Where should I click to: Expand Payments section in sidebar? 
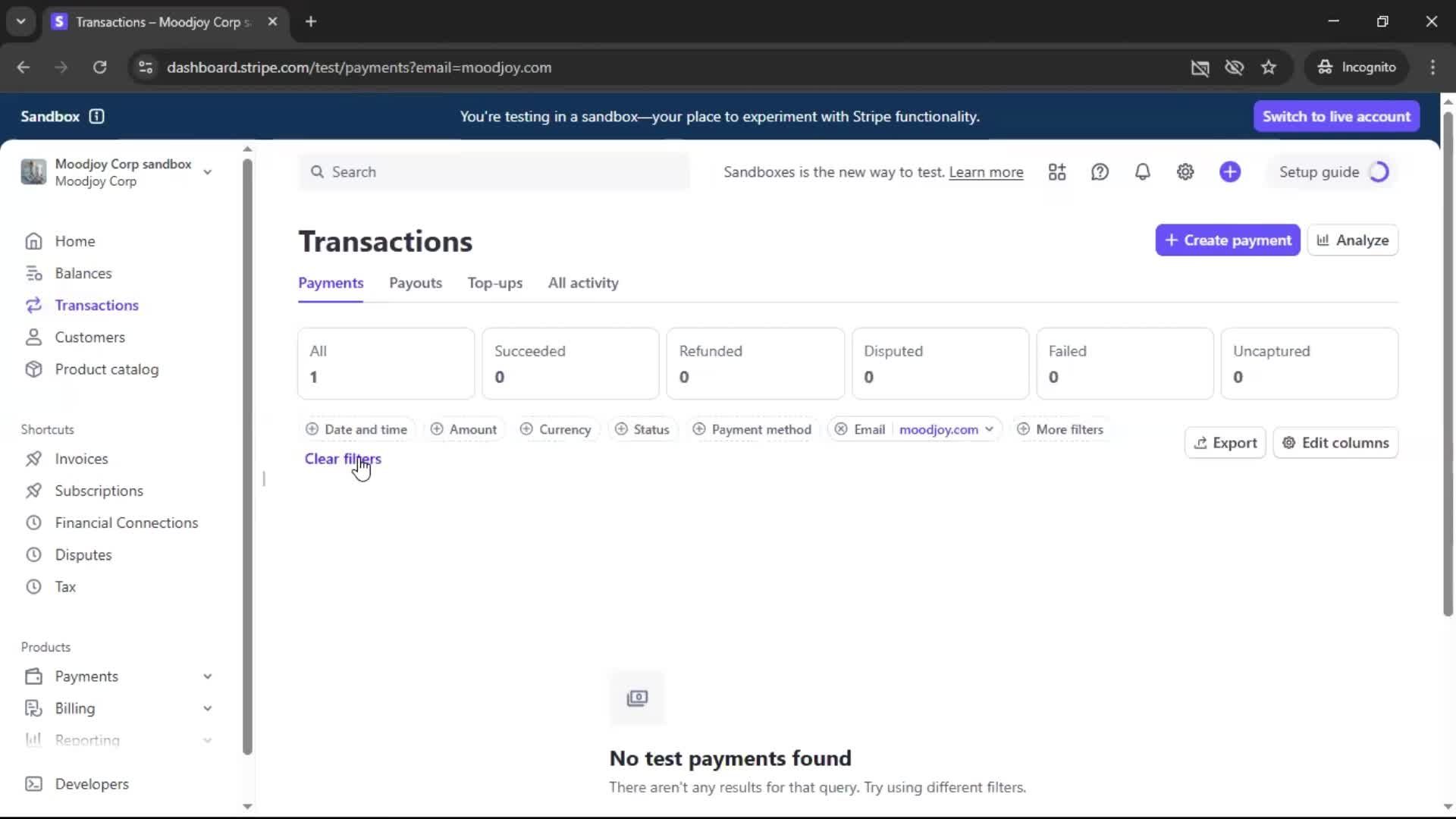(207, 676)
